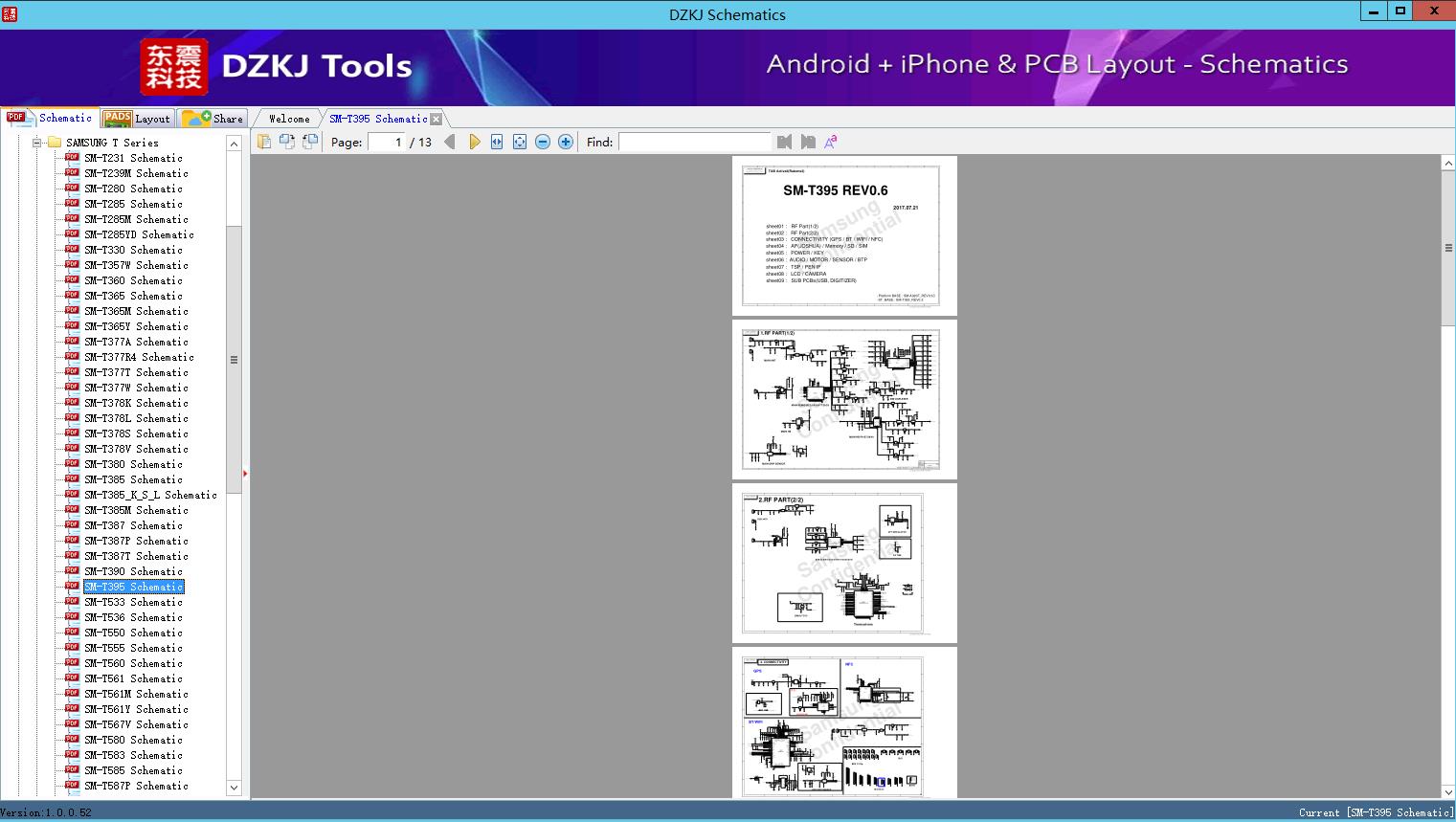Open the Welcome document tab
The image size is (1456, 822).
(x=289, y=119)
